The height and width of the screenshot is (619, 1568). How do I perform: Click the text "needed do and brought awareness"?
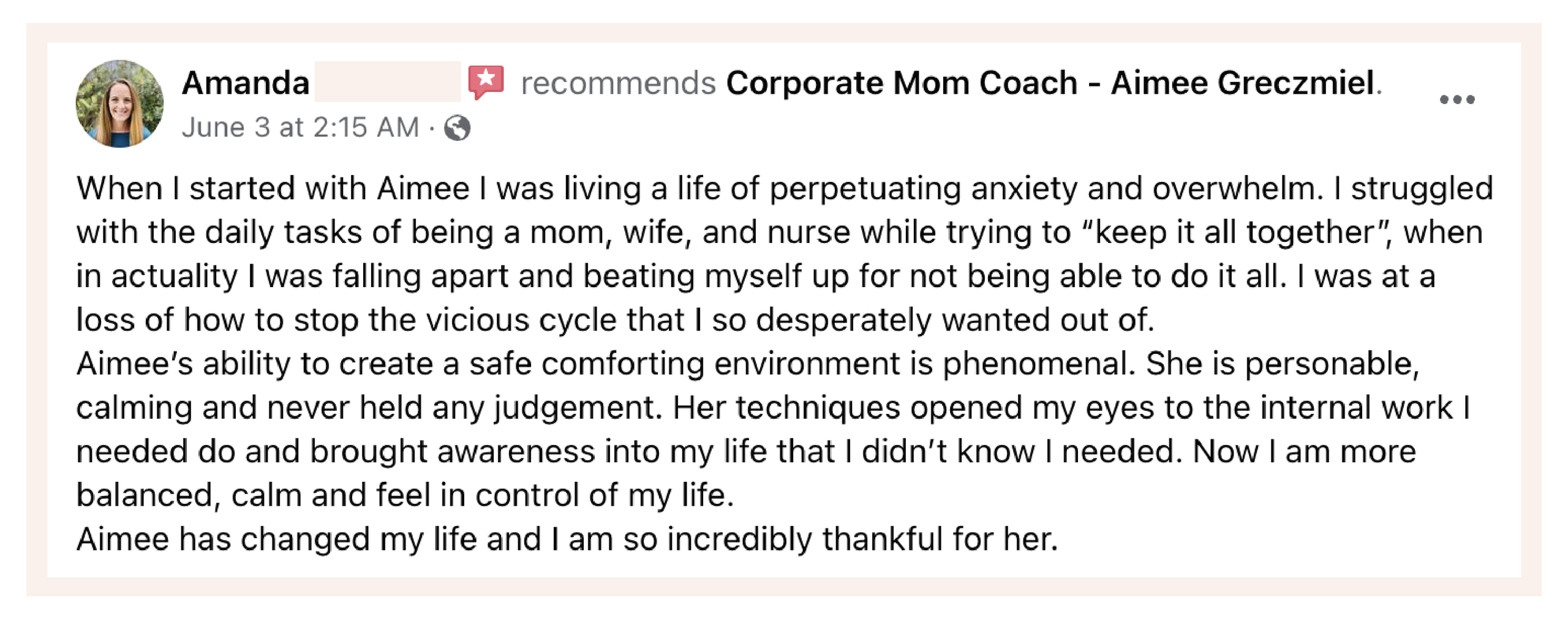click(335, 452)
